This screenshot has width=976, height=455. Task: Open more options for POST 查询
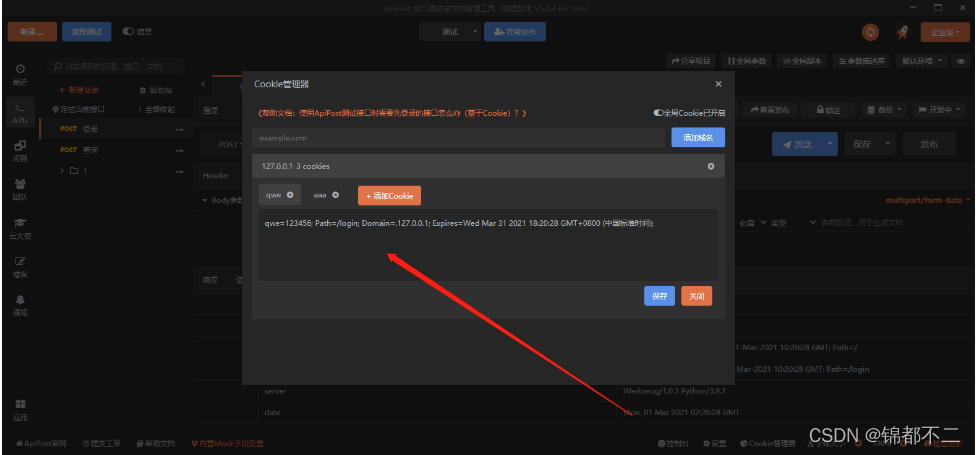180,150
